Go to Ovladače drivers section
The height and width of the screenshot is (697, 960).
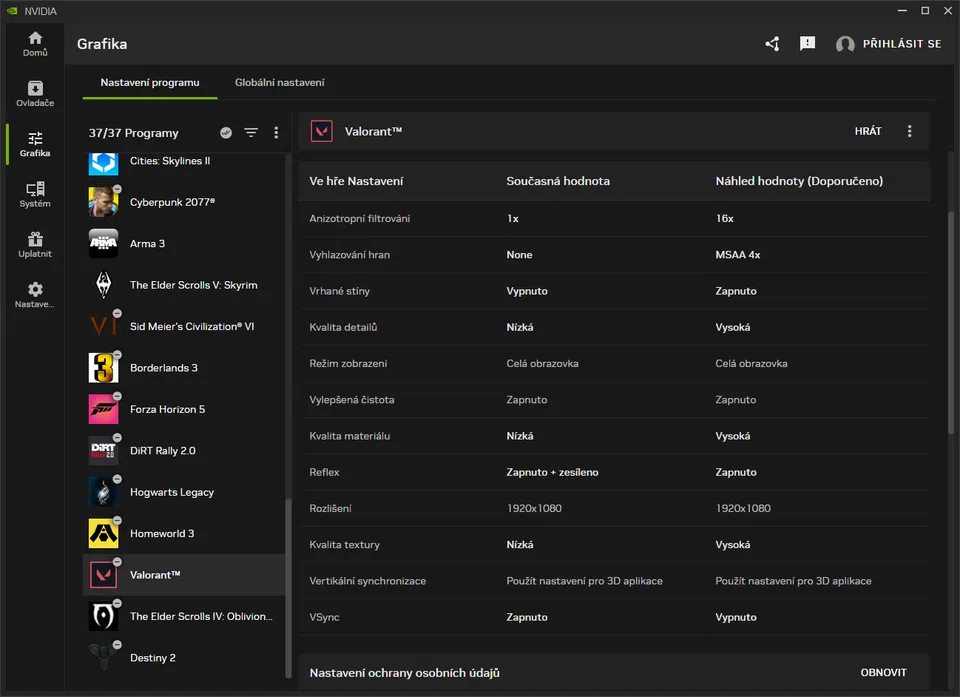(x=35, y=94)
